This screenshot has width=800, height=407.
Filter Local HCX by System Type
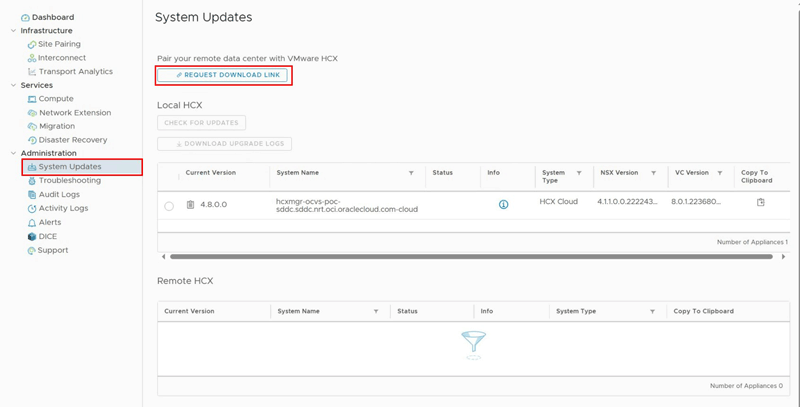tap(579, 173)
